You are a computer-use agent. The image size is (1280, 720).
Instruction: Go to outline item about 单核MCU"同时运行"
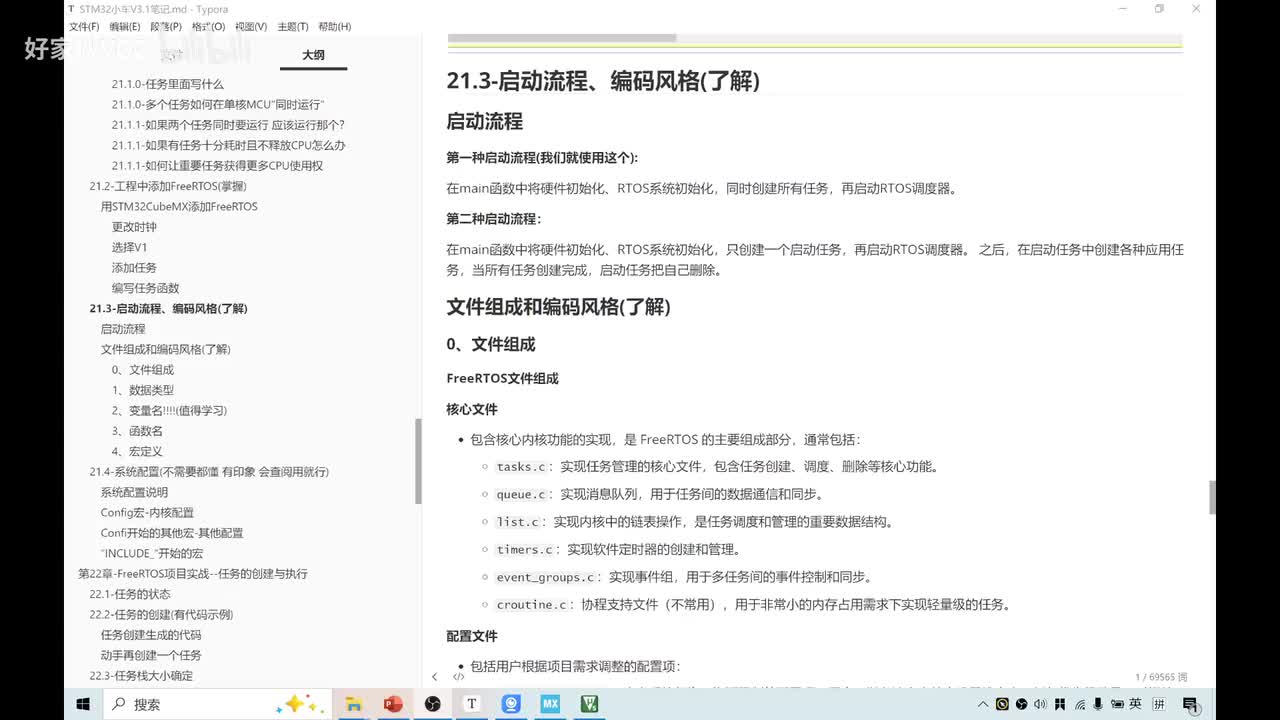(x=218, y=105)
